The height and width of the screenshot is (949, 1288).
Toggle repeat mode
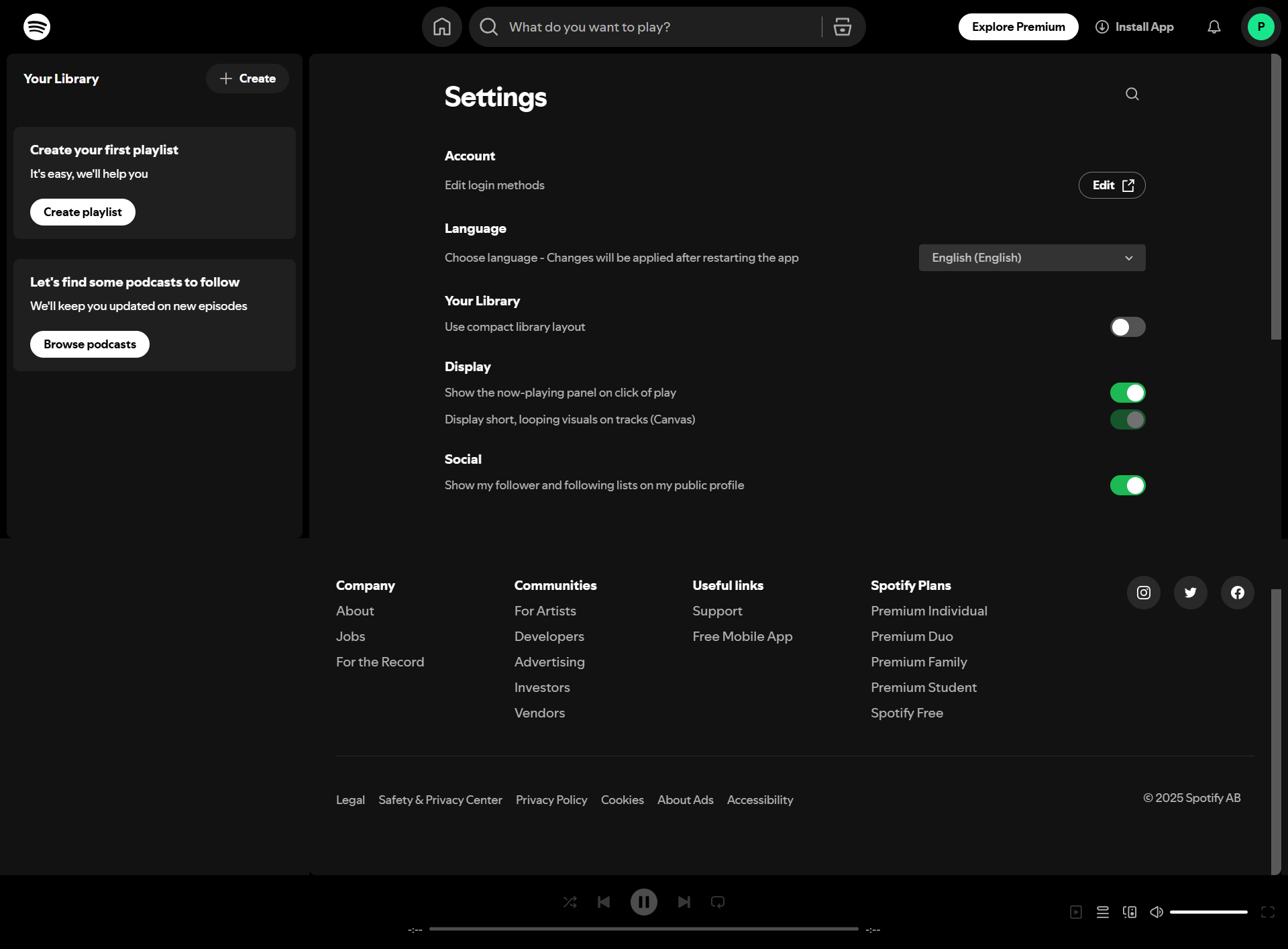718,902
